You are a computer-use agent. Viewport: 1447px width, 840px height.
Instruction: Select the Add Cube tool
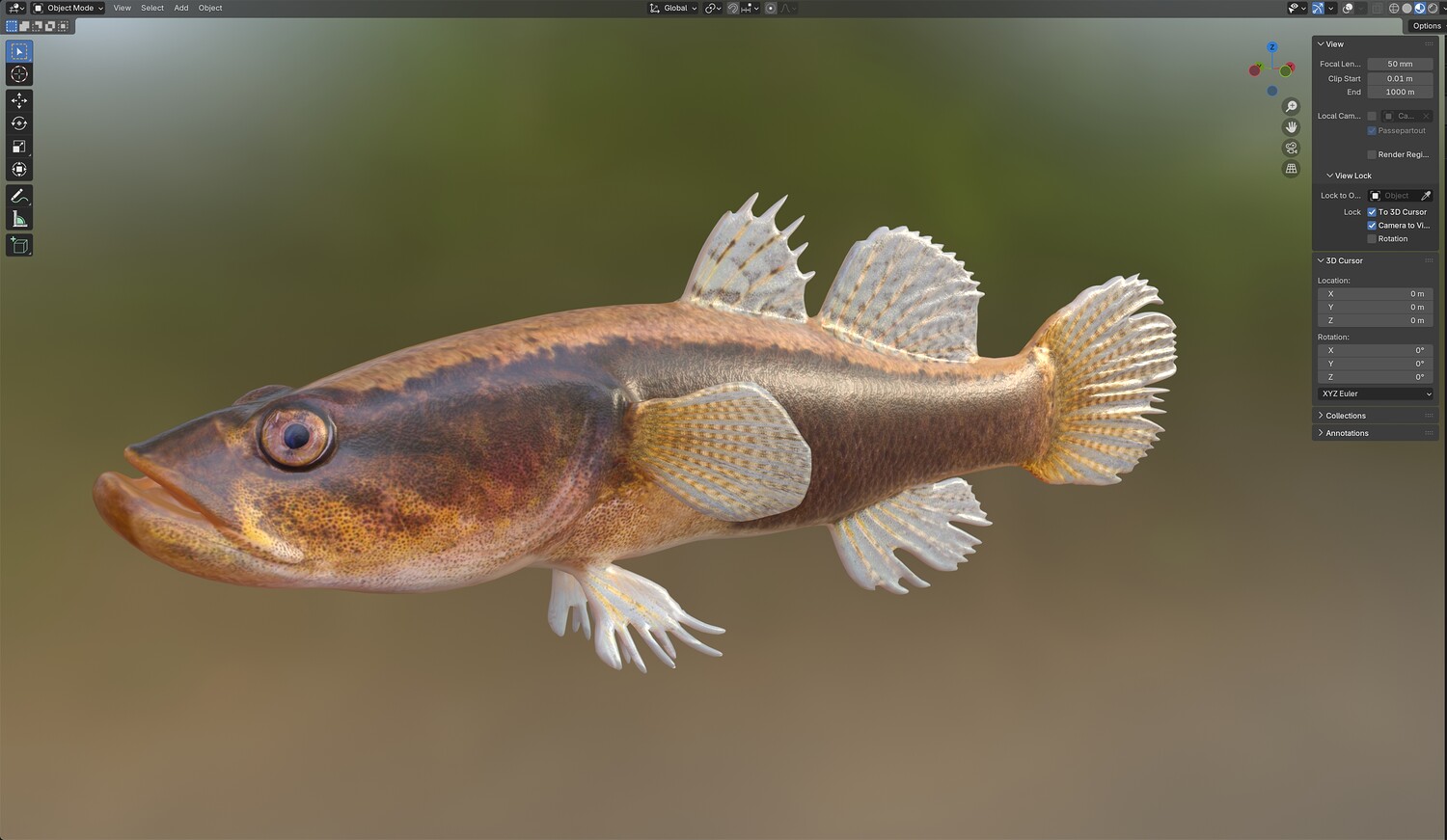[19, 245]
